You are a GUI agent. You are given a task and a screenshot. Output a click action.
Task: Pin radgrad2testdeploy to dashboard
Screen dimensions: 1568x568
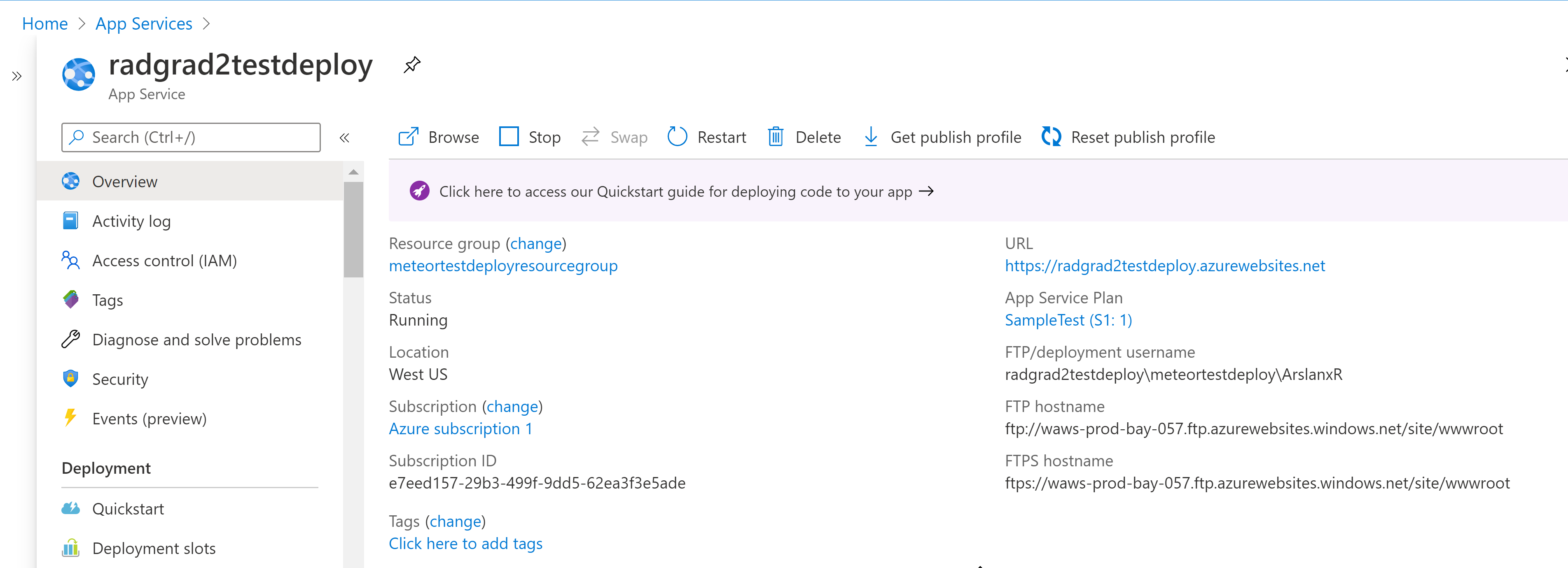[x=412, y=65]
